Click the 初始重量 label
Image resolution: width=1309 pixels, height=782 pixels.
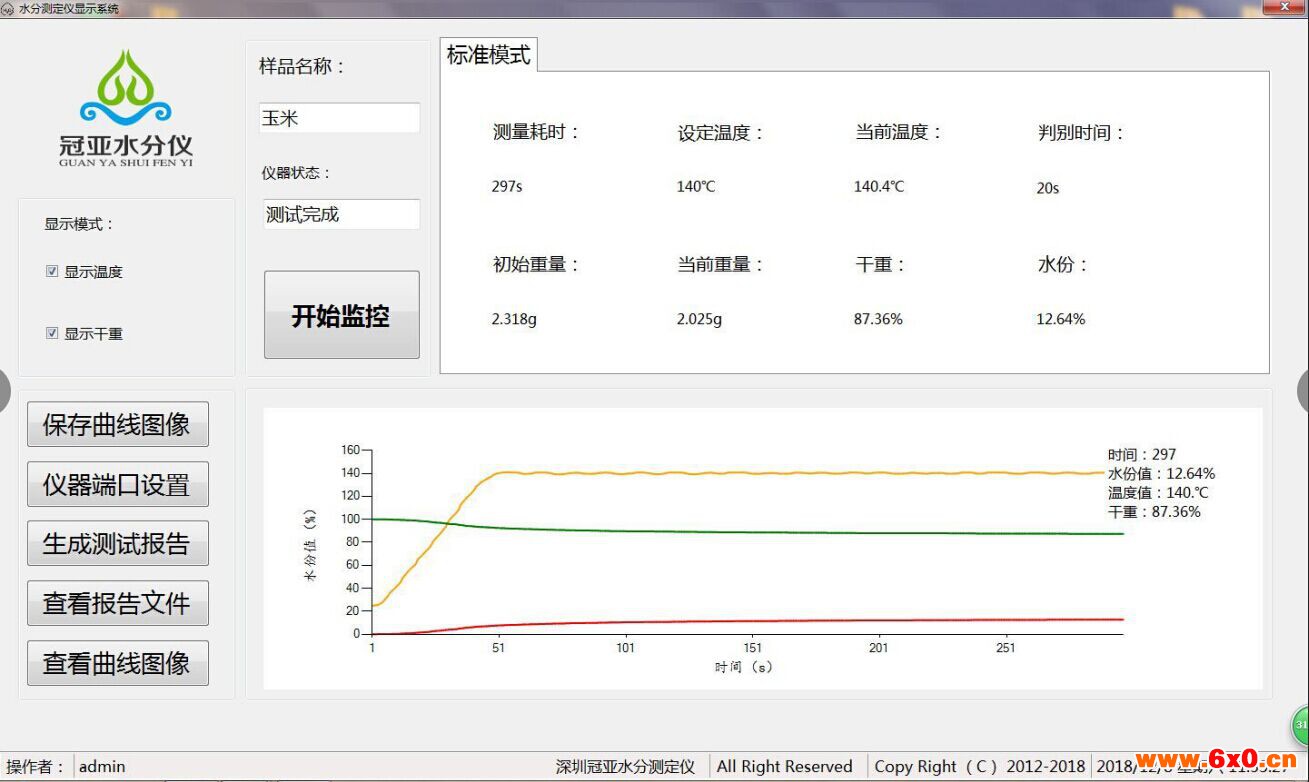(536, 265)
